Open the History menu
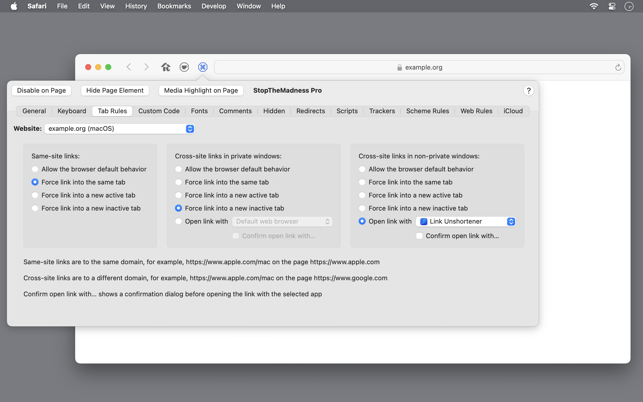 (136, 6)
